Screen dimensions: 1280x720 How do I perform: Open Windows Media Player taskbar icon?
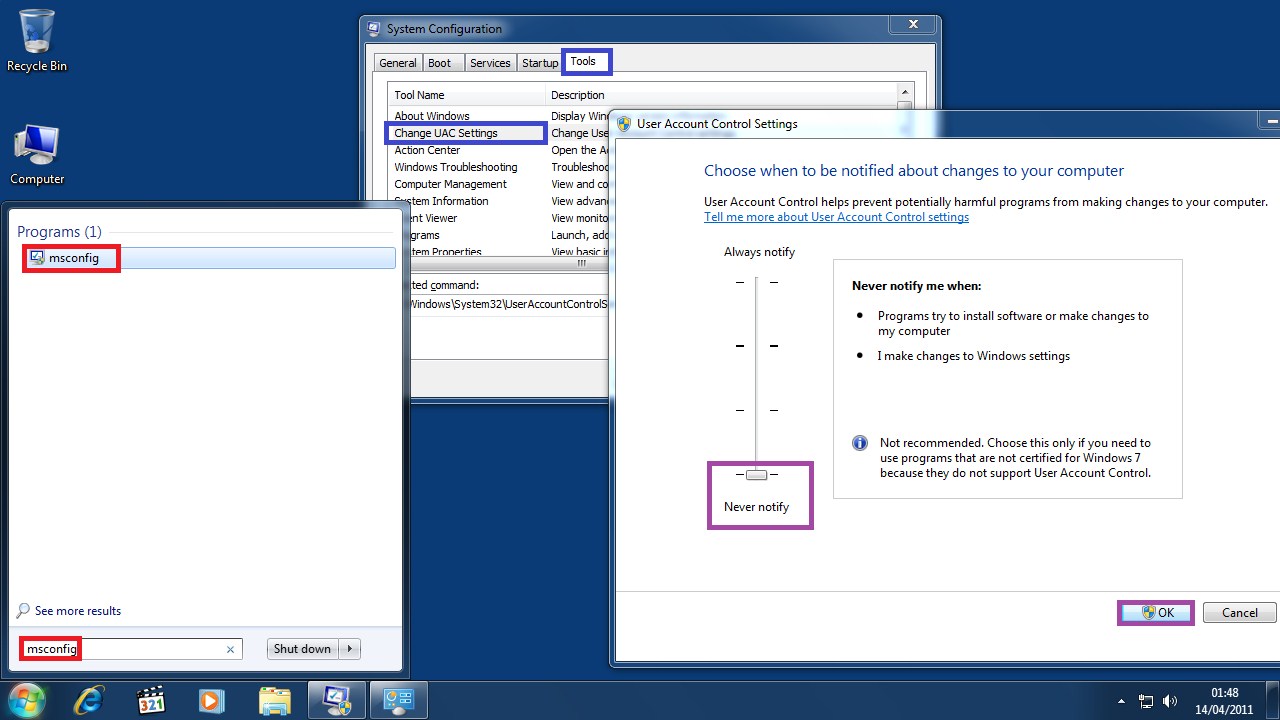pos(211,700)
